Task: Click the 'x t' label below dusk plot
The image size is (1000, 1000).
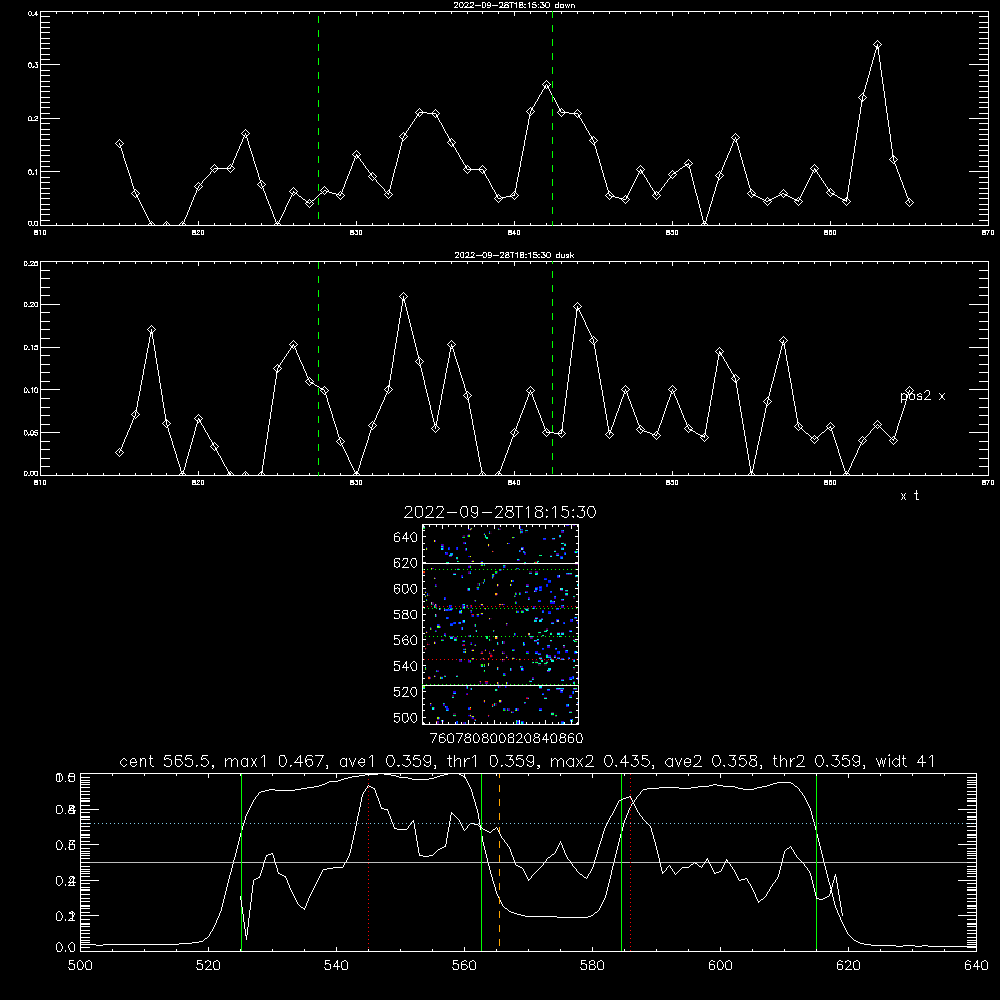Action: pyautogui.click(x=909, y=496)
